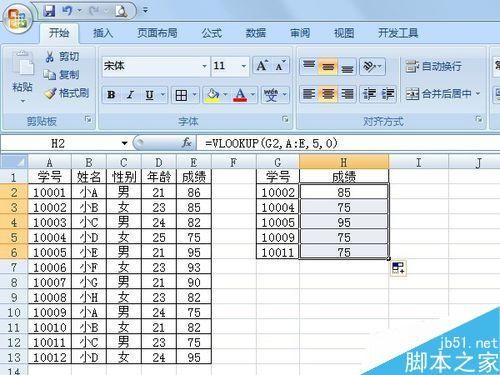Open the Office button menu

click(18, 19)
